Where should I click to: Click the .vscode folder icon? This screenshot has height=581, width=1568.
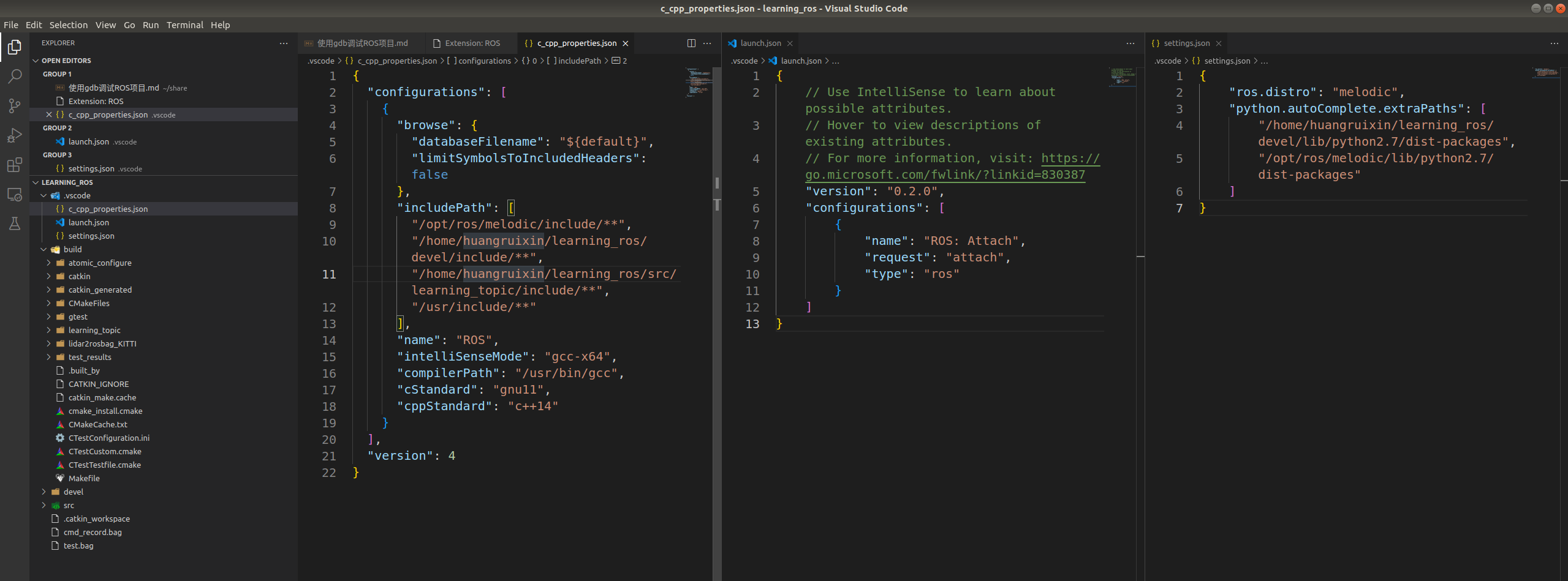(x=56, y=195)
